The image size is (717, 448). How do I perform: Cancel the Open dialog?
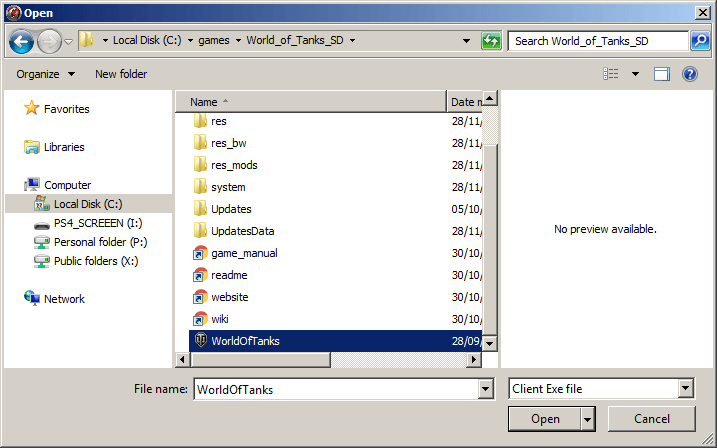[652, 419]
